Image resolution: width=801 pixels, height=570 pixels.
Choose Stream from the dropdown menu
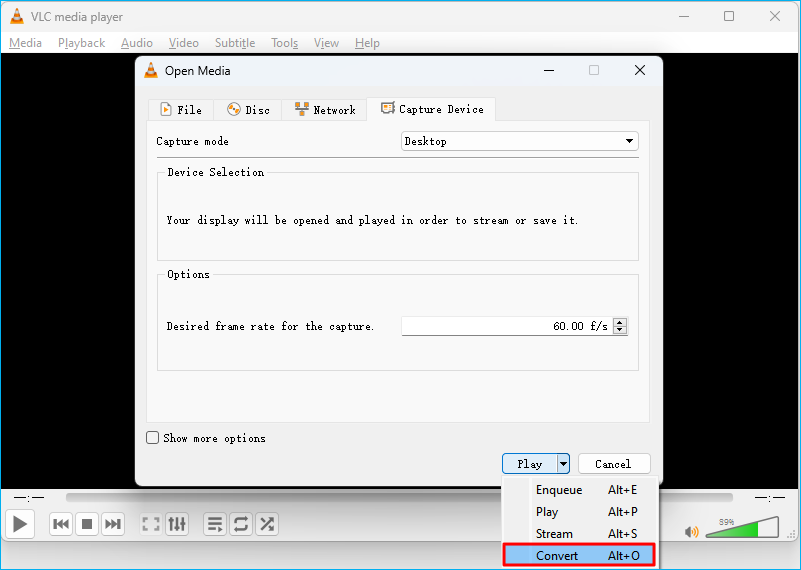coord(580,534)
